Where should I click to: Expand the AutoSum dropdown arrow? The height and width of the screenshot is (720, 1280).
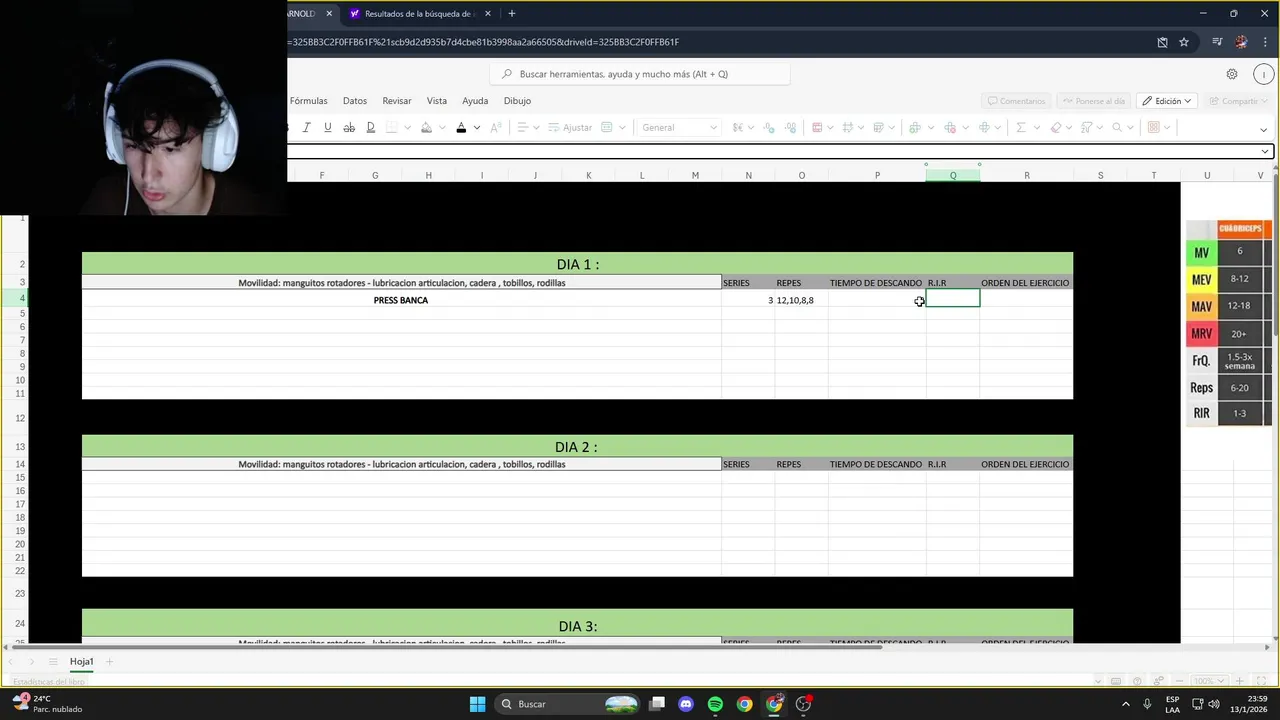coord(1036,127)
